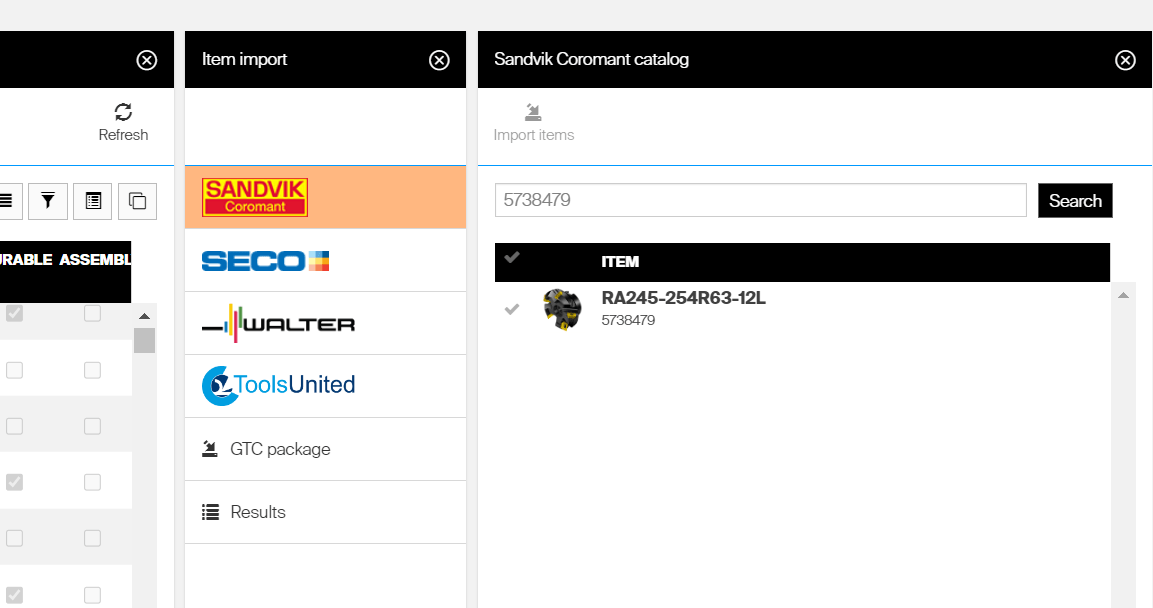Select the Sandvik Coromant catalog logo

255,197
